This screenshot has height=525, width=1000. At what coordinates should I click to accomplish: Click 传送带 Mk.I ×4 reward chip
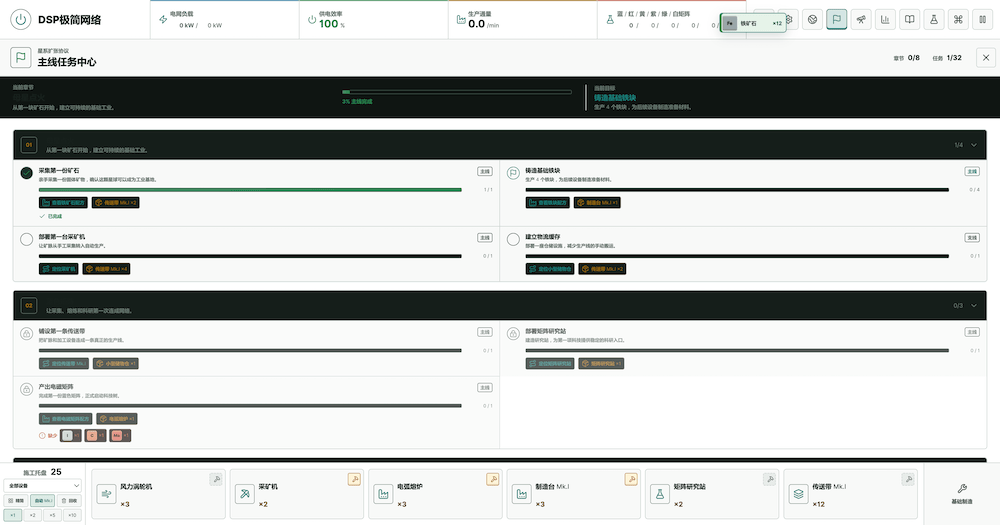coord(107,269)
